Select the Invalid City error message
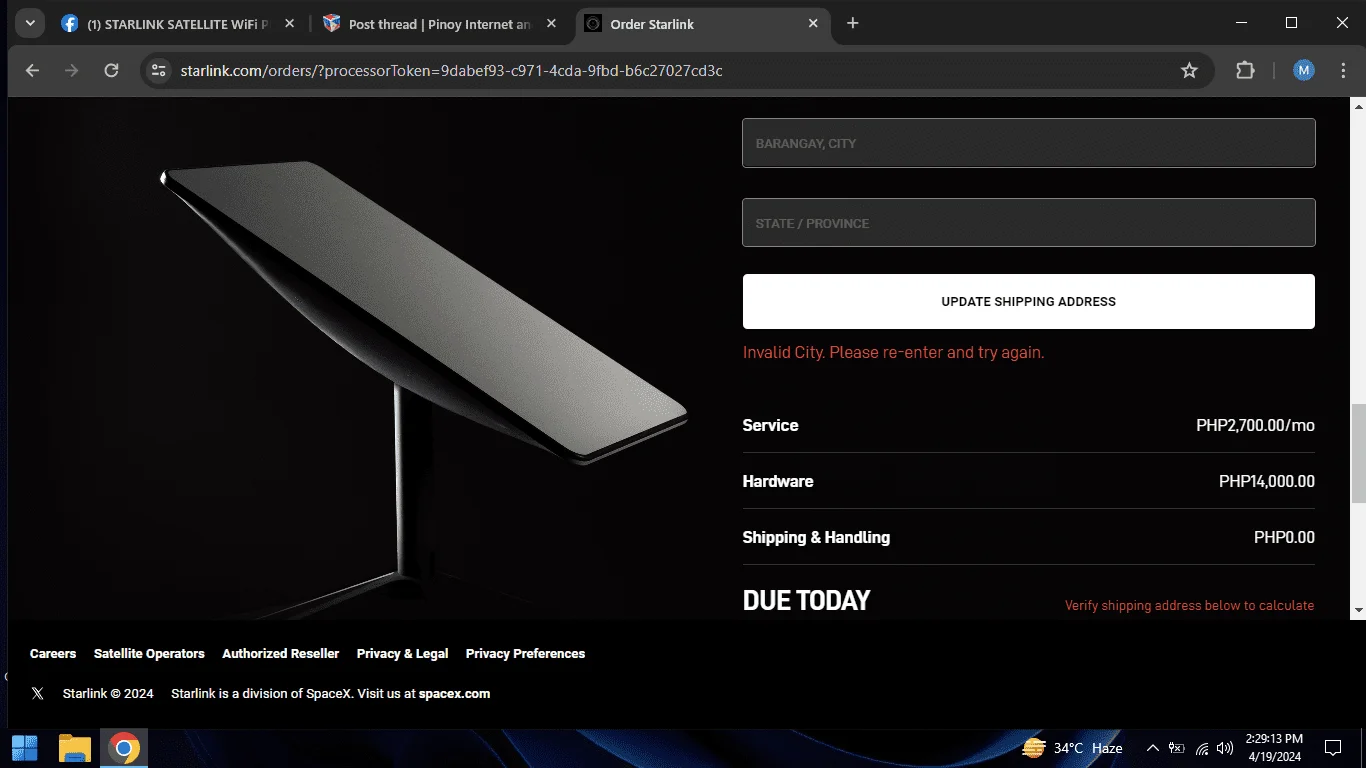 coord(893,352)
